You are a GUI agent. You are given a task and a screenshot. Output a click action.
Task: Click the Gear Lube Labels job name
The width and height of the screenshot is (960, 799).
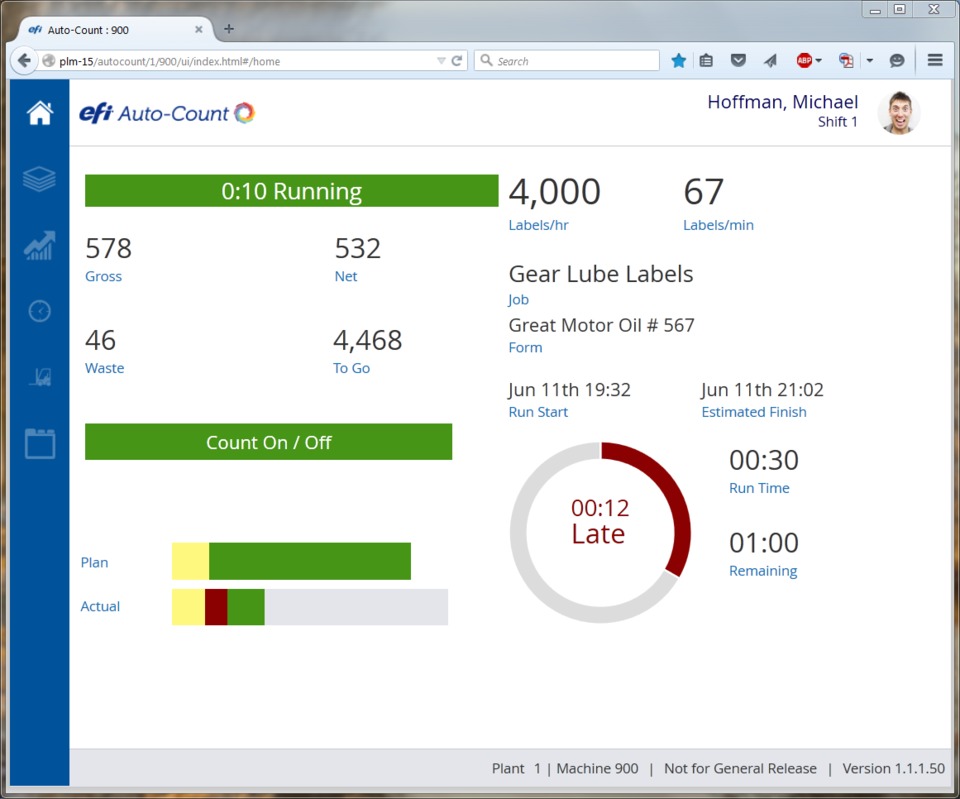coord(601,274)
